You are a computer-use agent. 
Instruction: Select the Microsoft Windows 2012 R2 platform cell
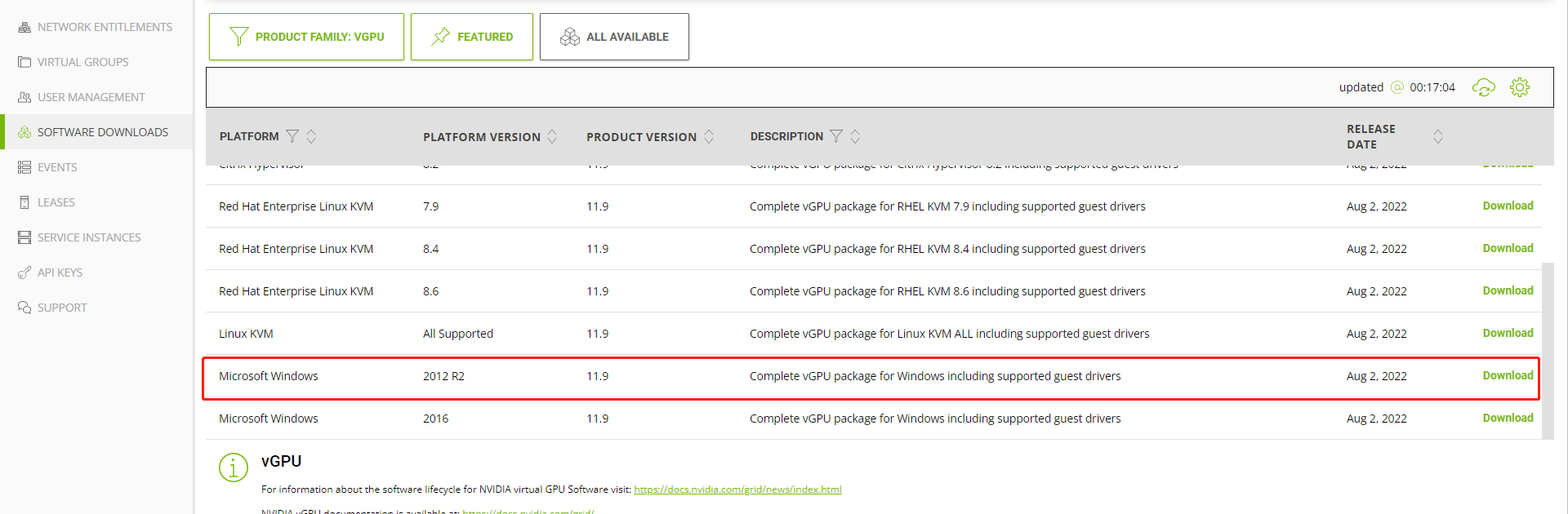(x=269, y=376)
